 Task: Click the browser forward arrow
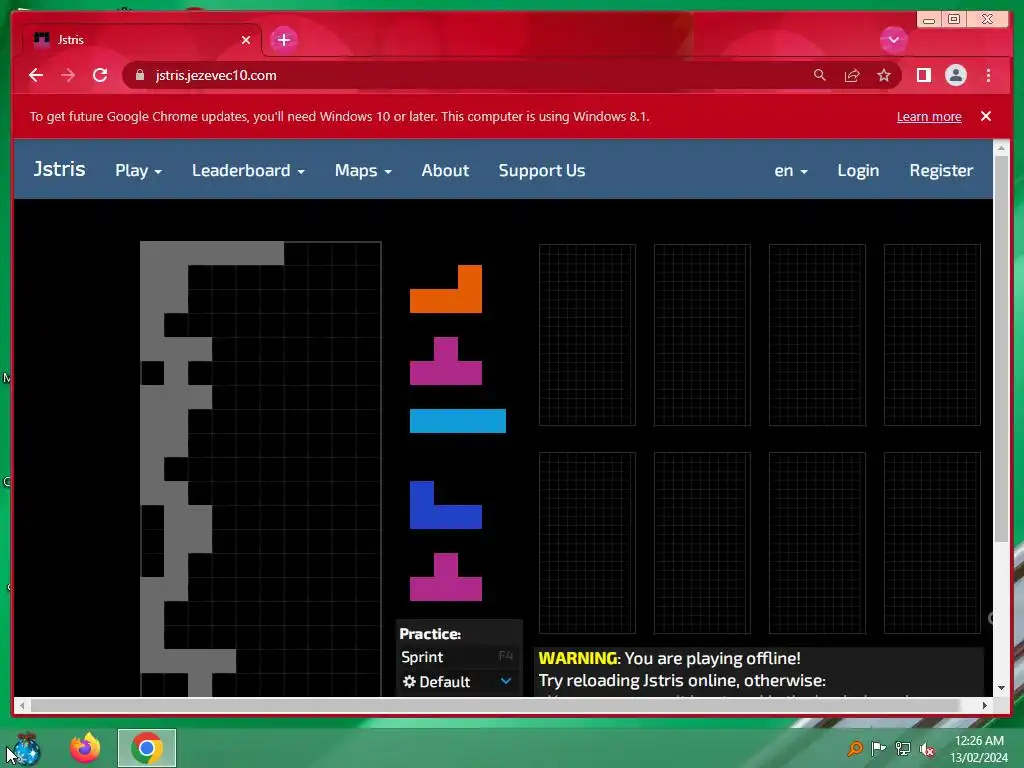coord(68,75)
